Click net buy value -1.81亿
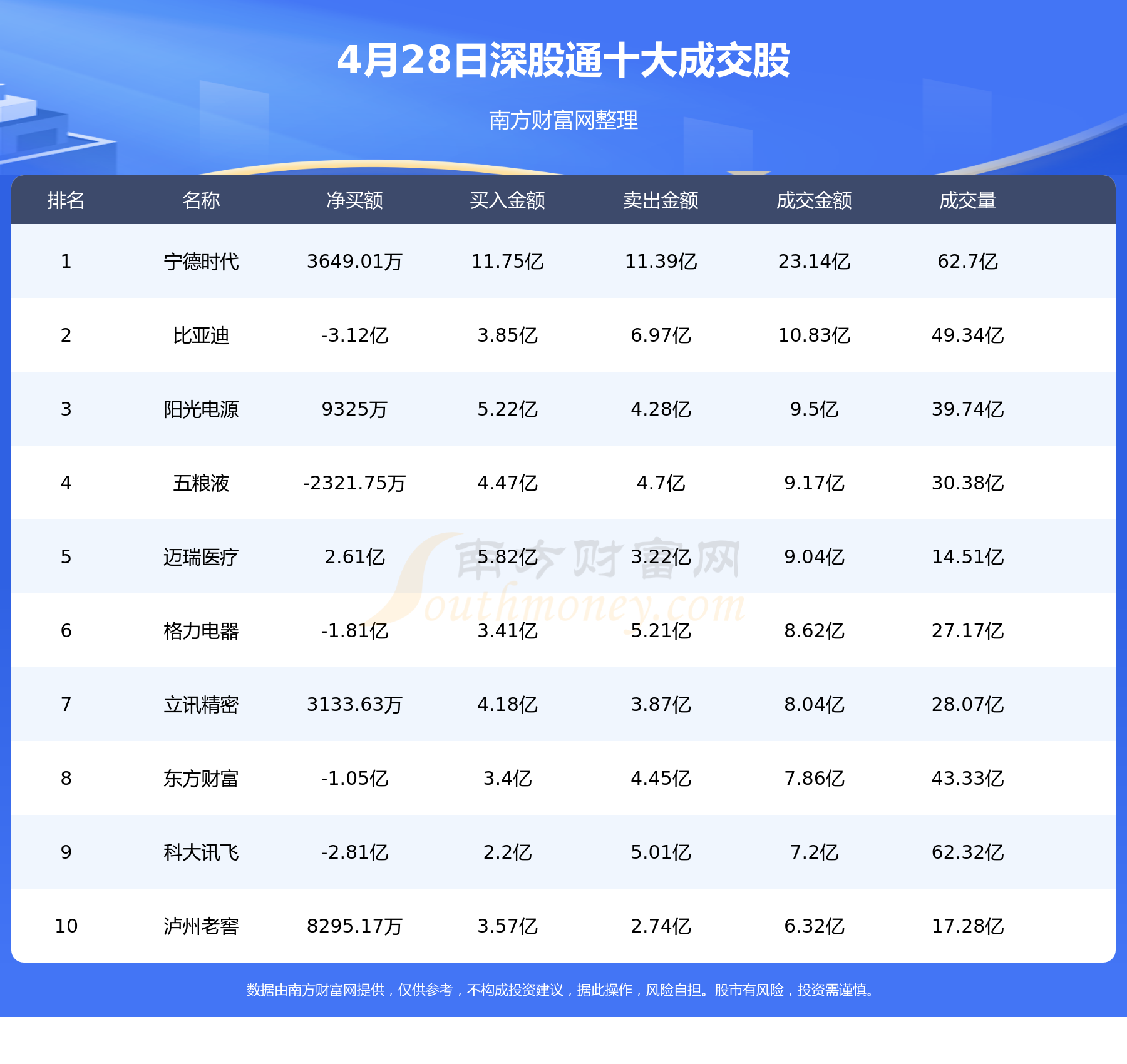 (354, 631)
